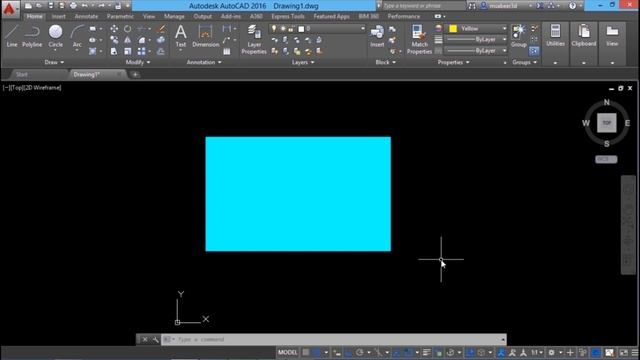Open Layer Properties manager
Screen dimensions: 640x360
pyautogui.click(x=254, y=39)
